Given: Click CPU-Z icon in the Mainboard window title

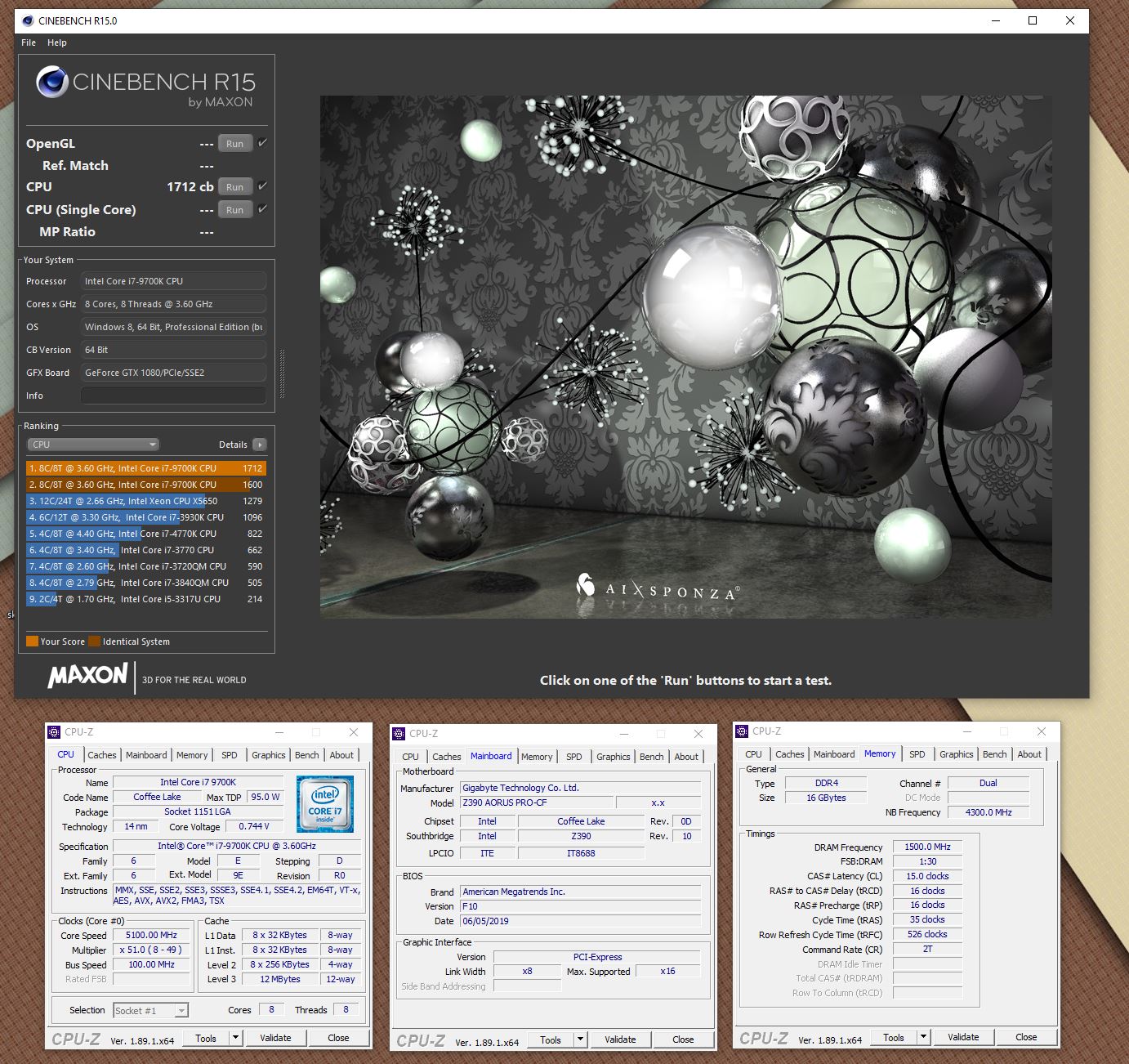Looking at the screenshot, I should [x=399, y=734].
